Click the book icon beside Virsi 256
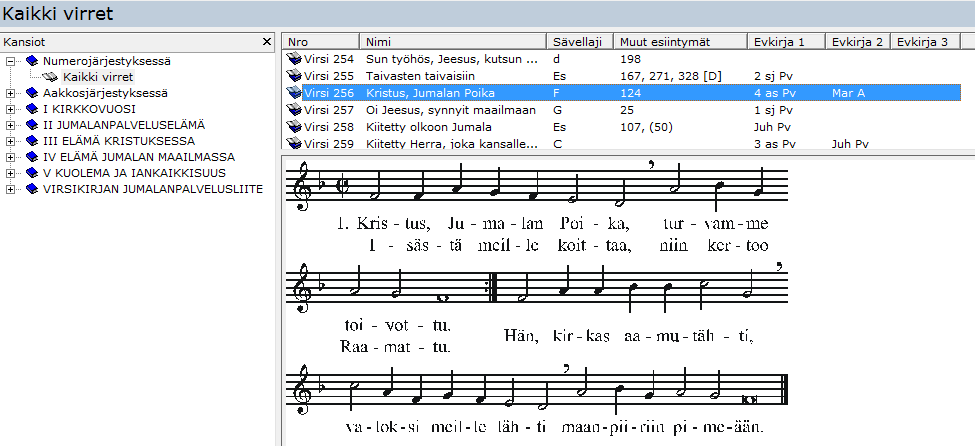The width and height of the screenshot is (975, 446). pyautogui.click(x=293, y=93)
